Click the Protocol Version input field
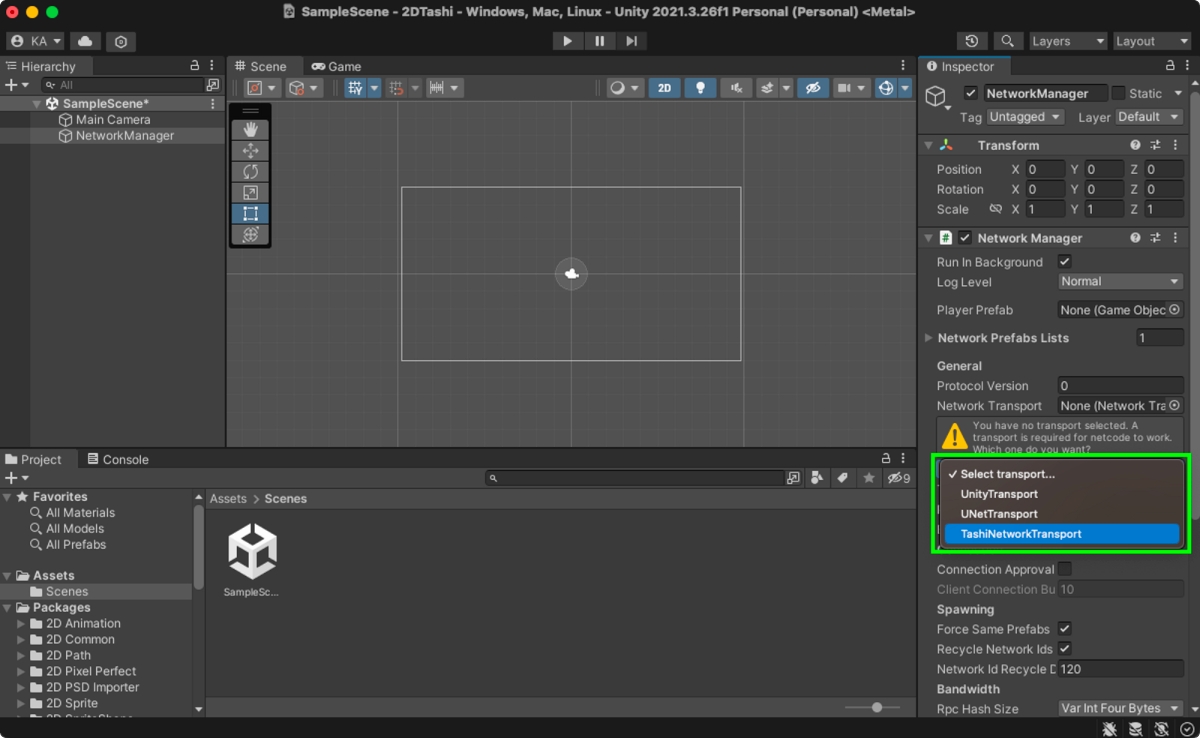This screenshot has width=1200, height=739. [1120, 386]
